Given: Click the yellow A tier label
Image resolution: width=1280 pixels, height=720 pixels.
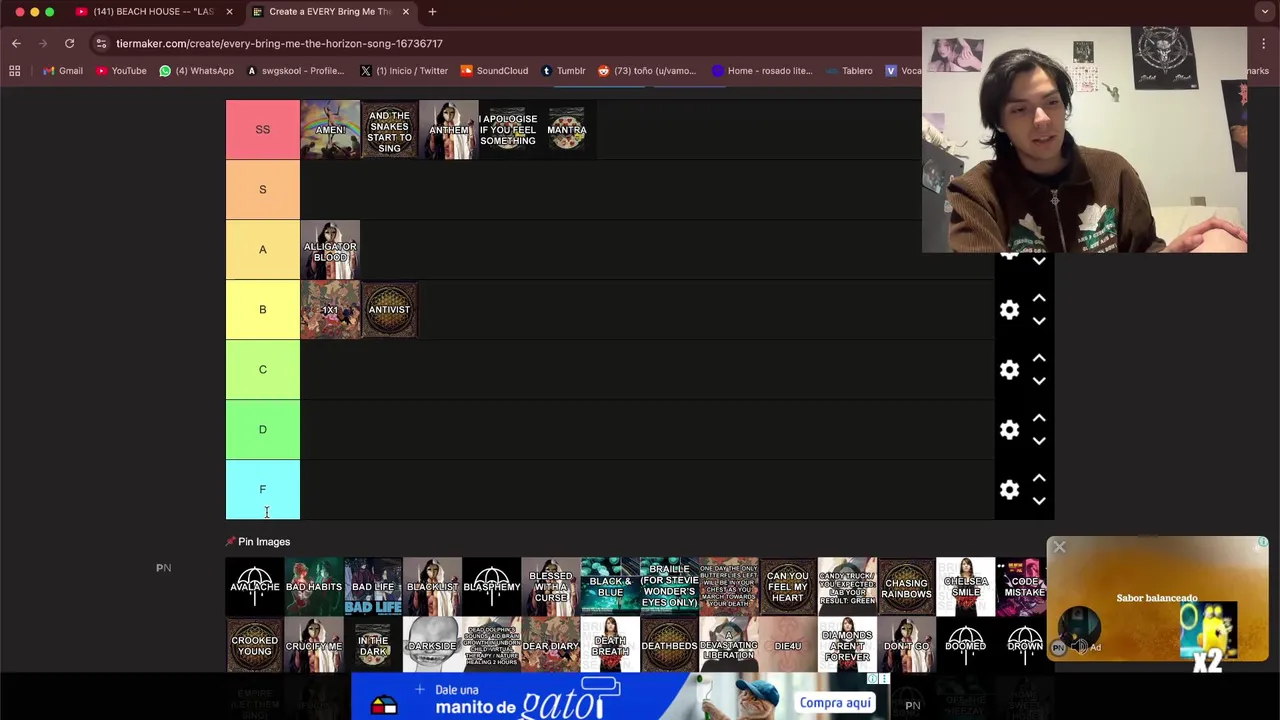Looking at the screenshot, I should 263,250.
